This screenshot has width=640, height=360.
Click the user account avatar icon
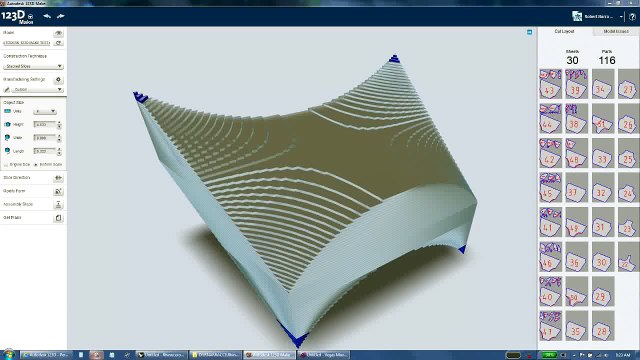pyautogui.click(x=577, y=16)
